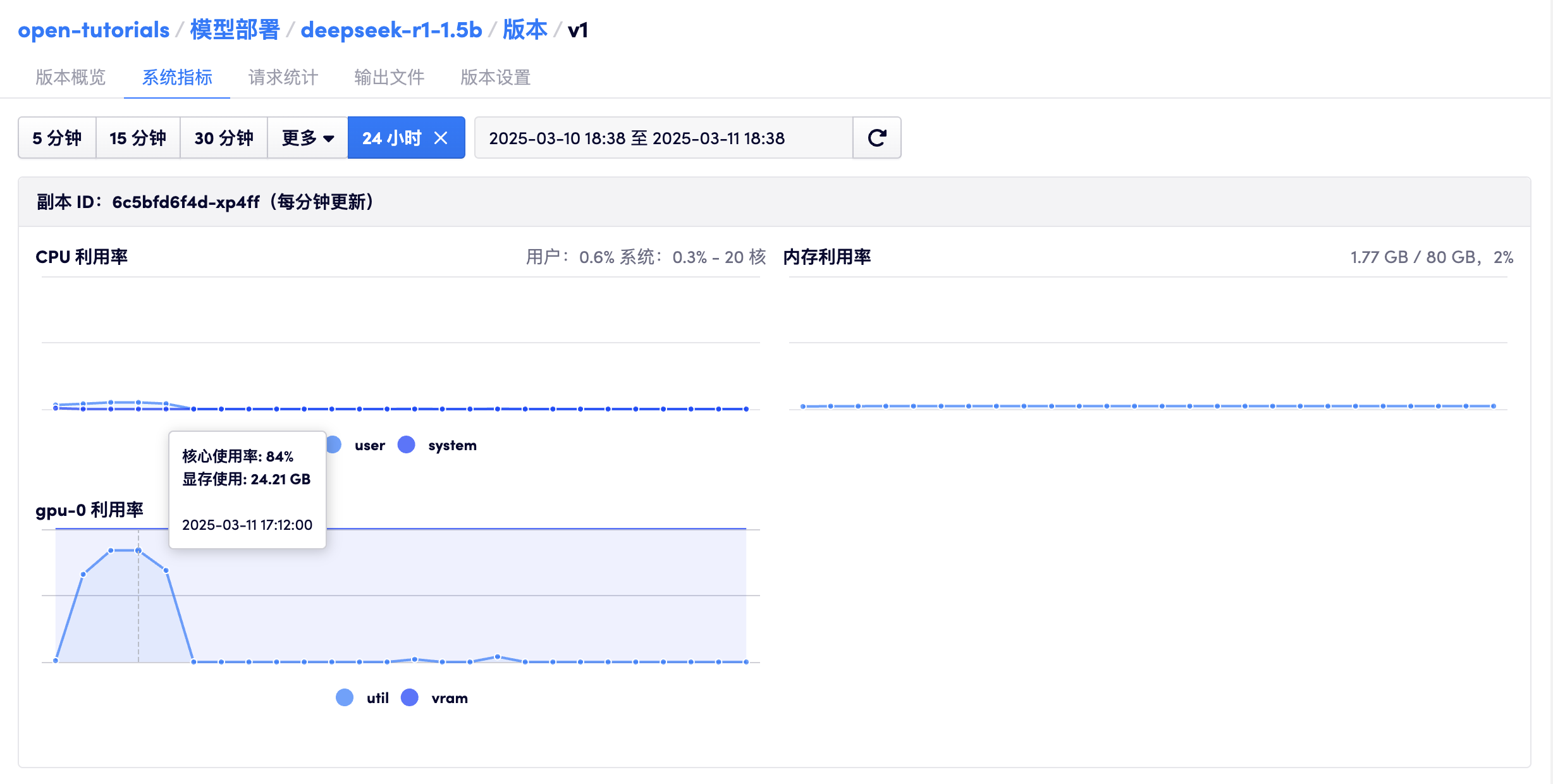Open the 更多 time range dropdown
The image size is (1553, 784).
[308, 138]
